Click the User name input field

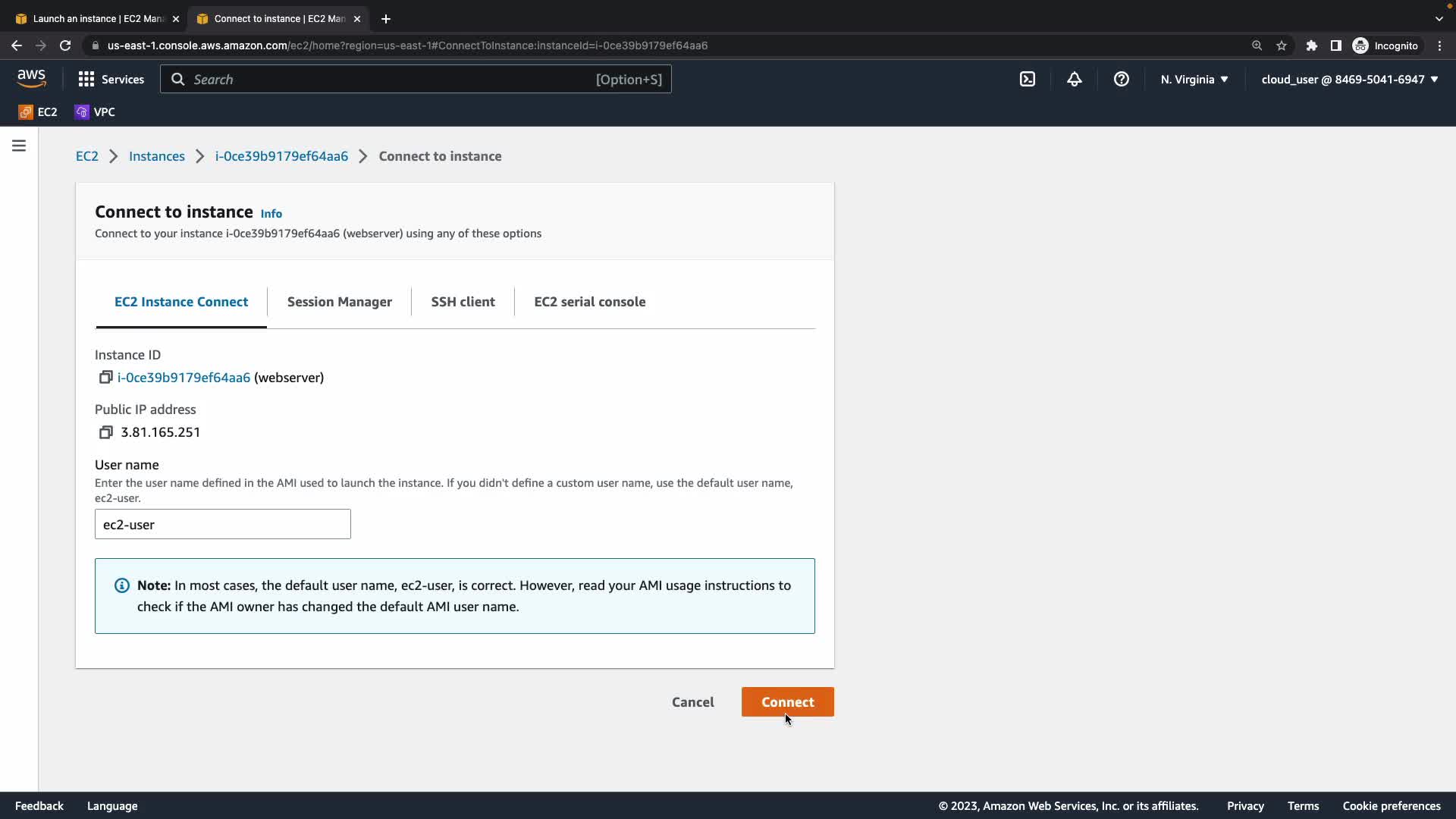coord(222,524)
